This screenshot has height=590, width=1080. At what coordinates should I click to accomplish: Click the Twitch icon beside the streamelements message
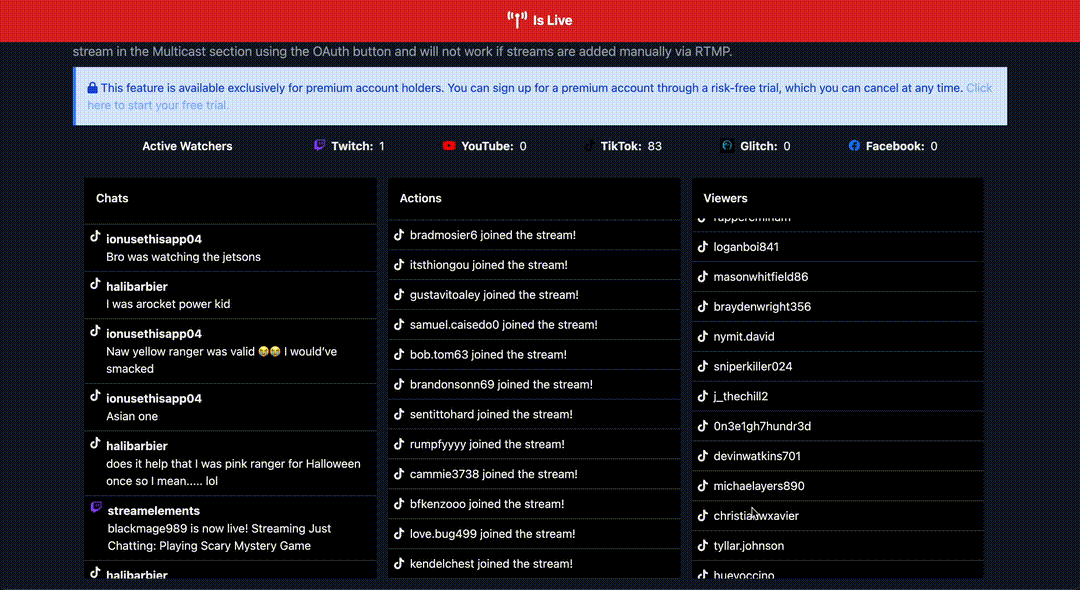click(x=95, y=507)
